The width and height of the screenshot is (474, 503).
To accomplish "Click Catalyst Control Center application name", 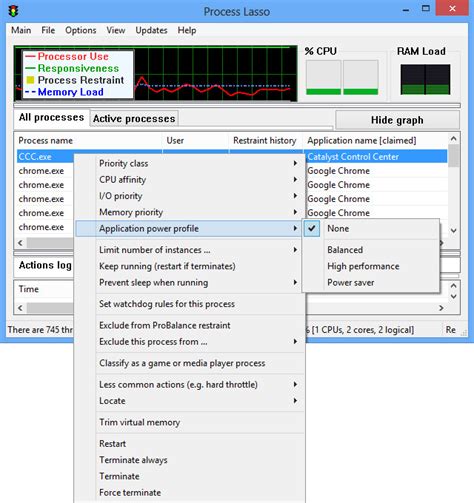I will click(353, 157).
